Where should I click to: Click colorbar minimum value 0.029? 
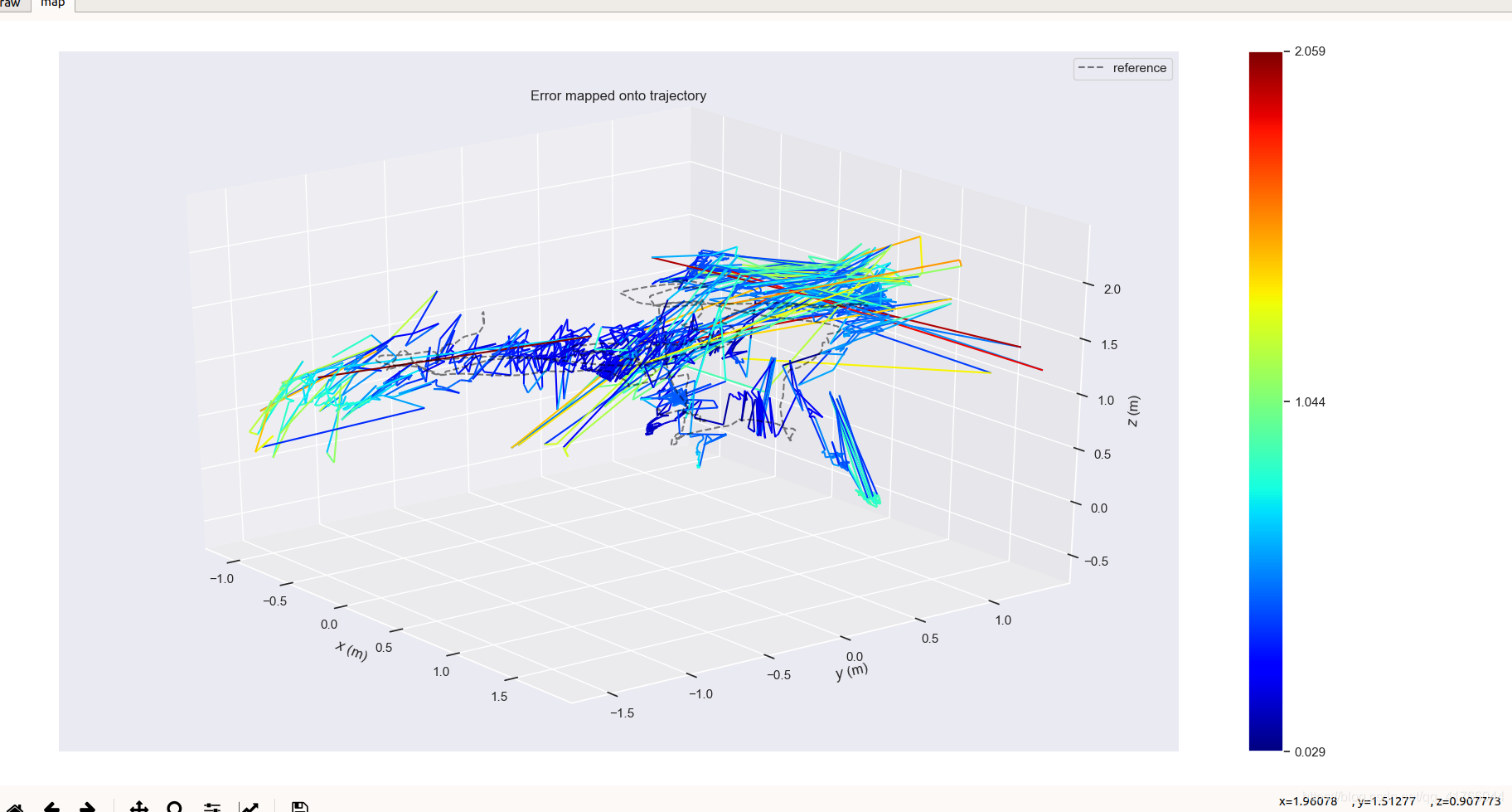[1310, 752]
